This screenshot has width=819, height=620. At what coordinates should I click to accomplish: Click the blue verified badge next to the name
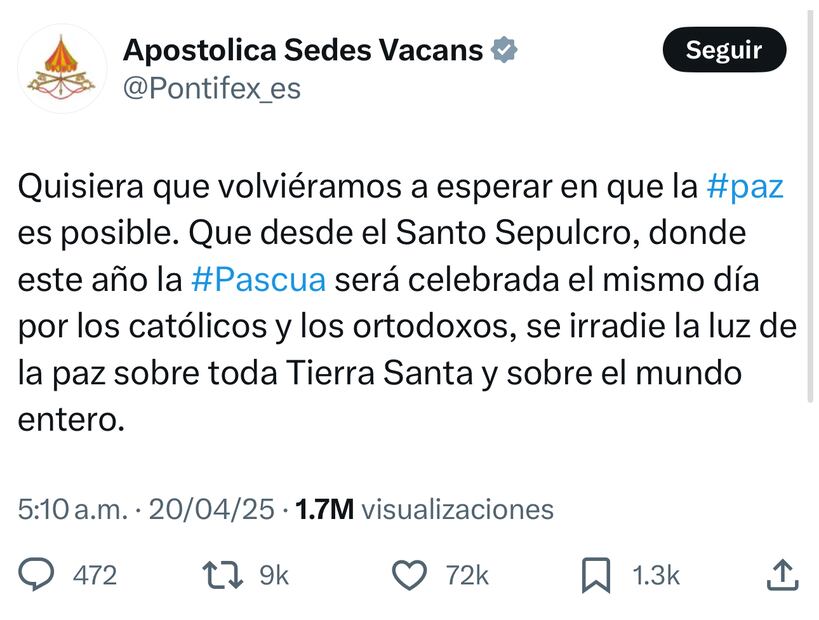[x=506, y=47]
